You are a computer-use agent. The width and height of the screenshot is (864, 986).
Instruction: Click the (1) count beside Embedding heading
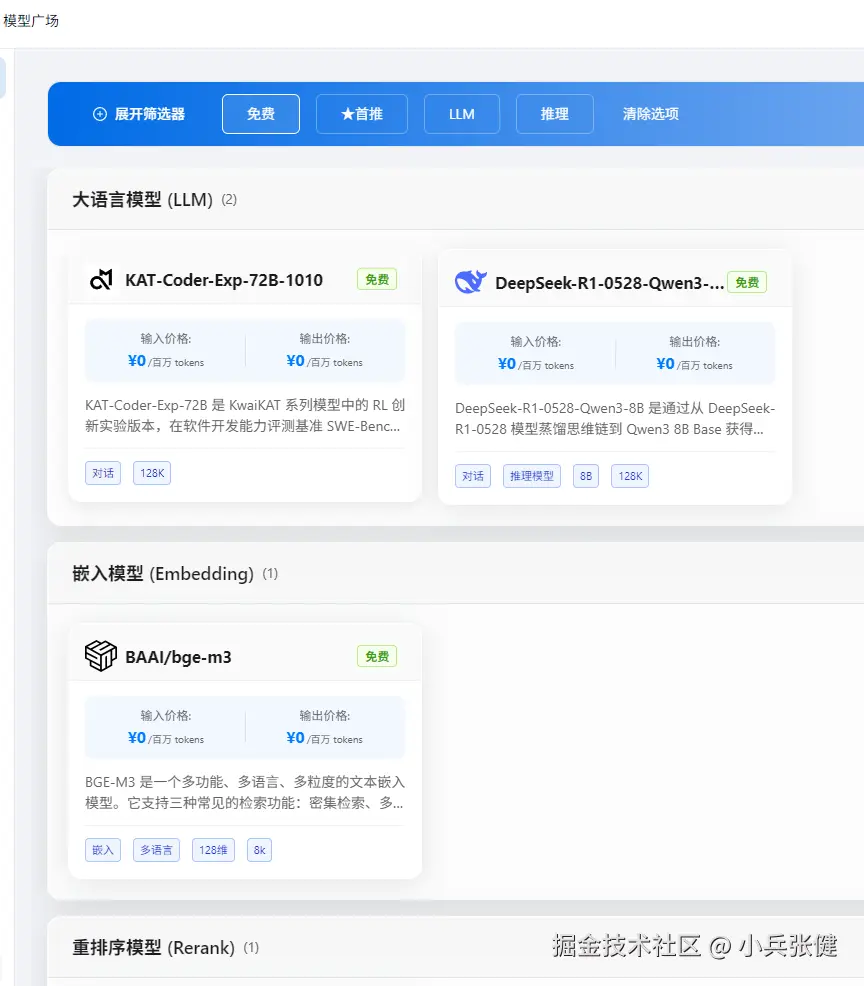[270, 573]
